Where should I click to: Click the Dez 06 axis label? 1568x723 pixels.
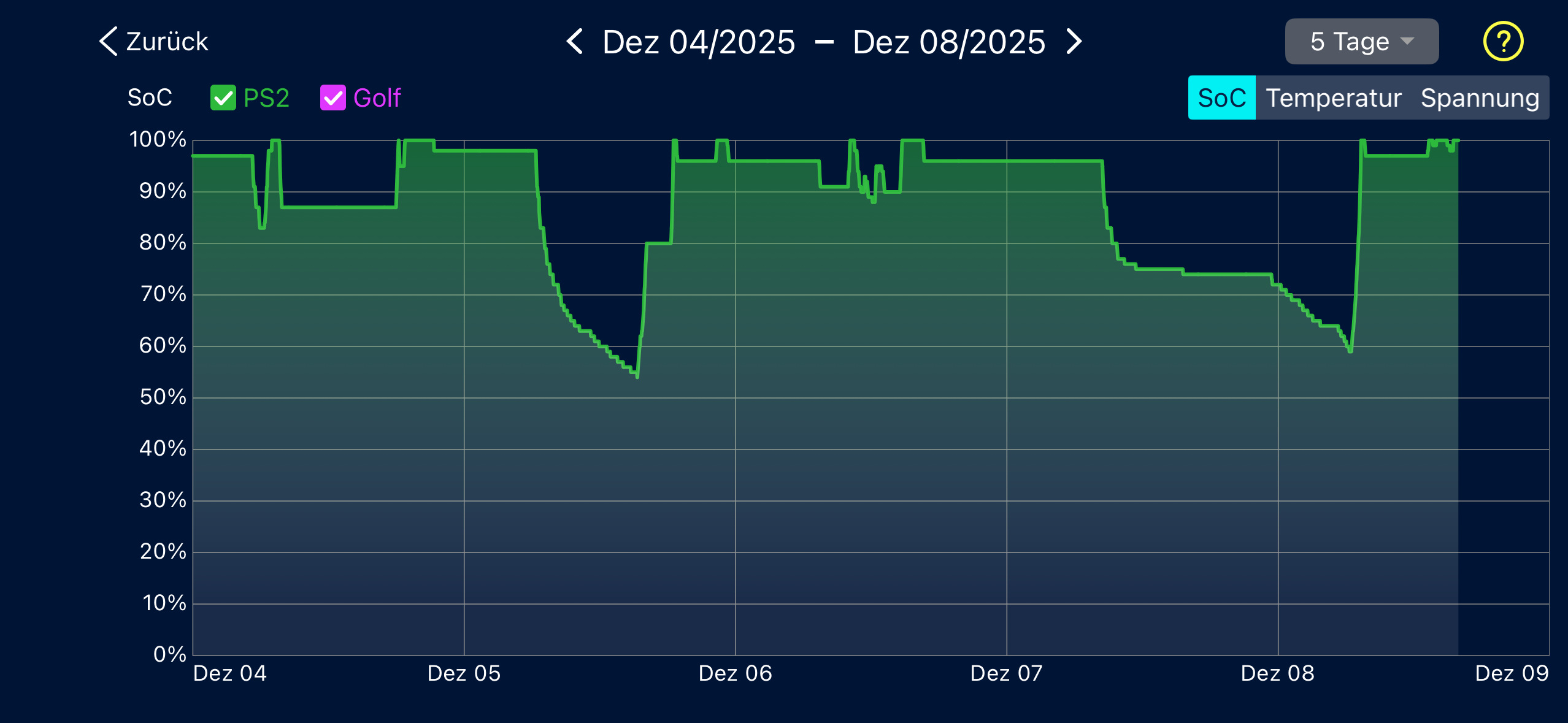735,673
